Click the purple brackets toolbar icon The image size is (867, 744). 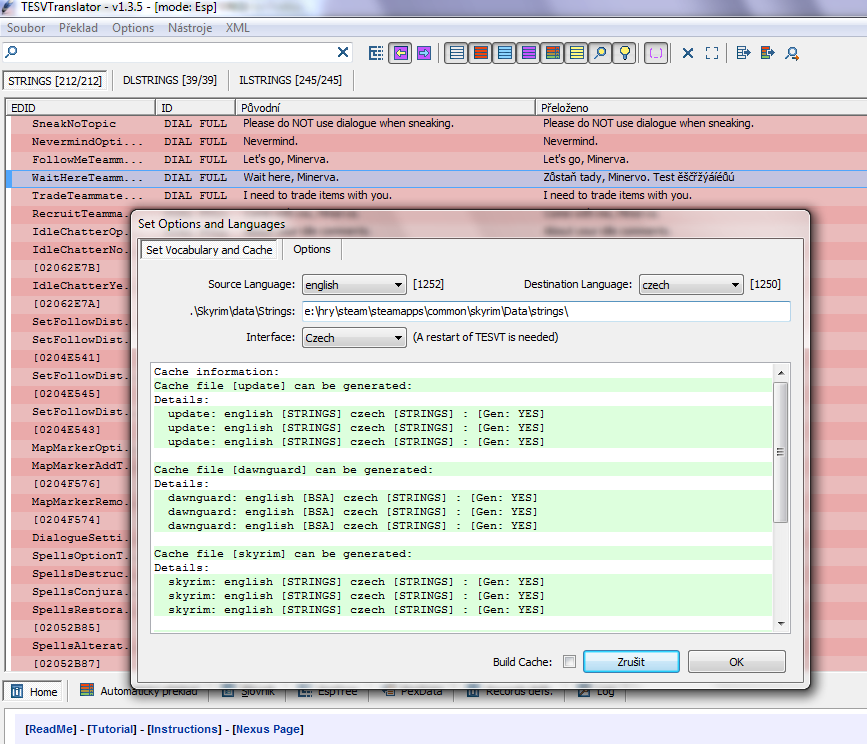tap(656, 53)
